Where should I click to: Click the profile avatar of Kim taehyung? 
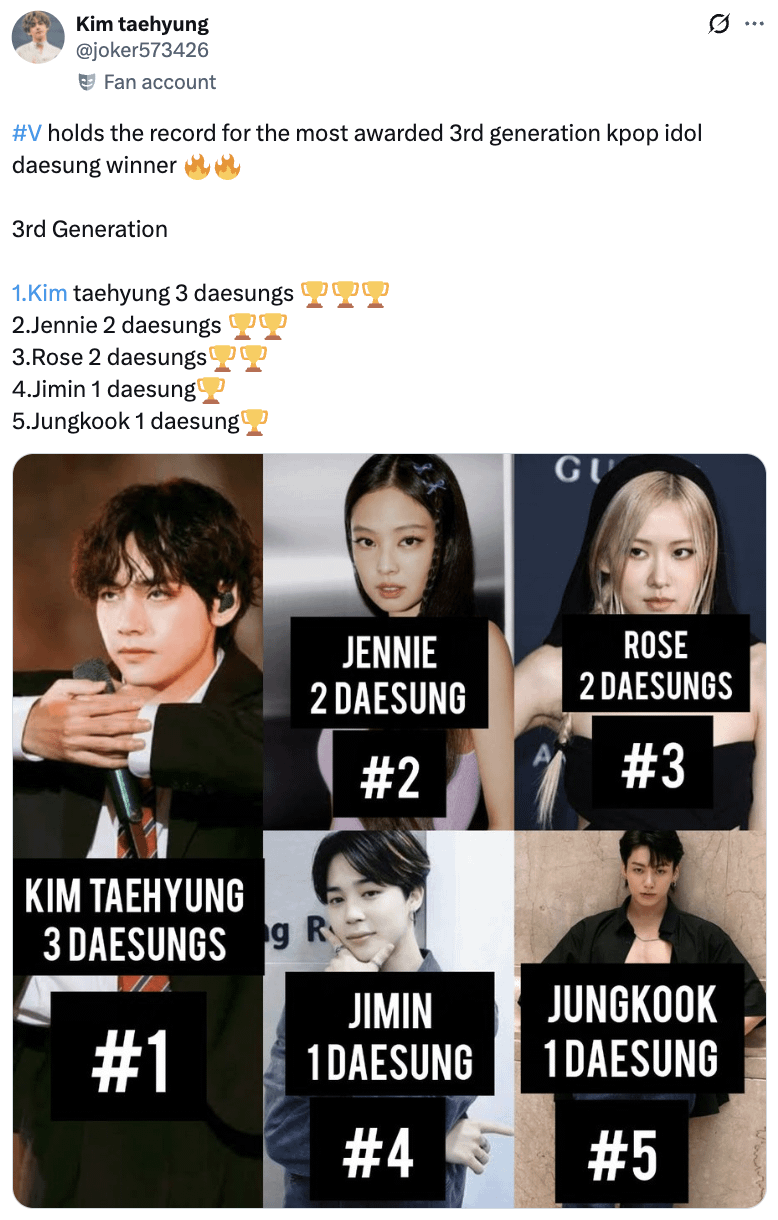(38, 38)
